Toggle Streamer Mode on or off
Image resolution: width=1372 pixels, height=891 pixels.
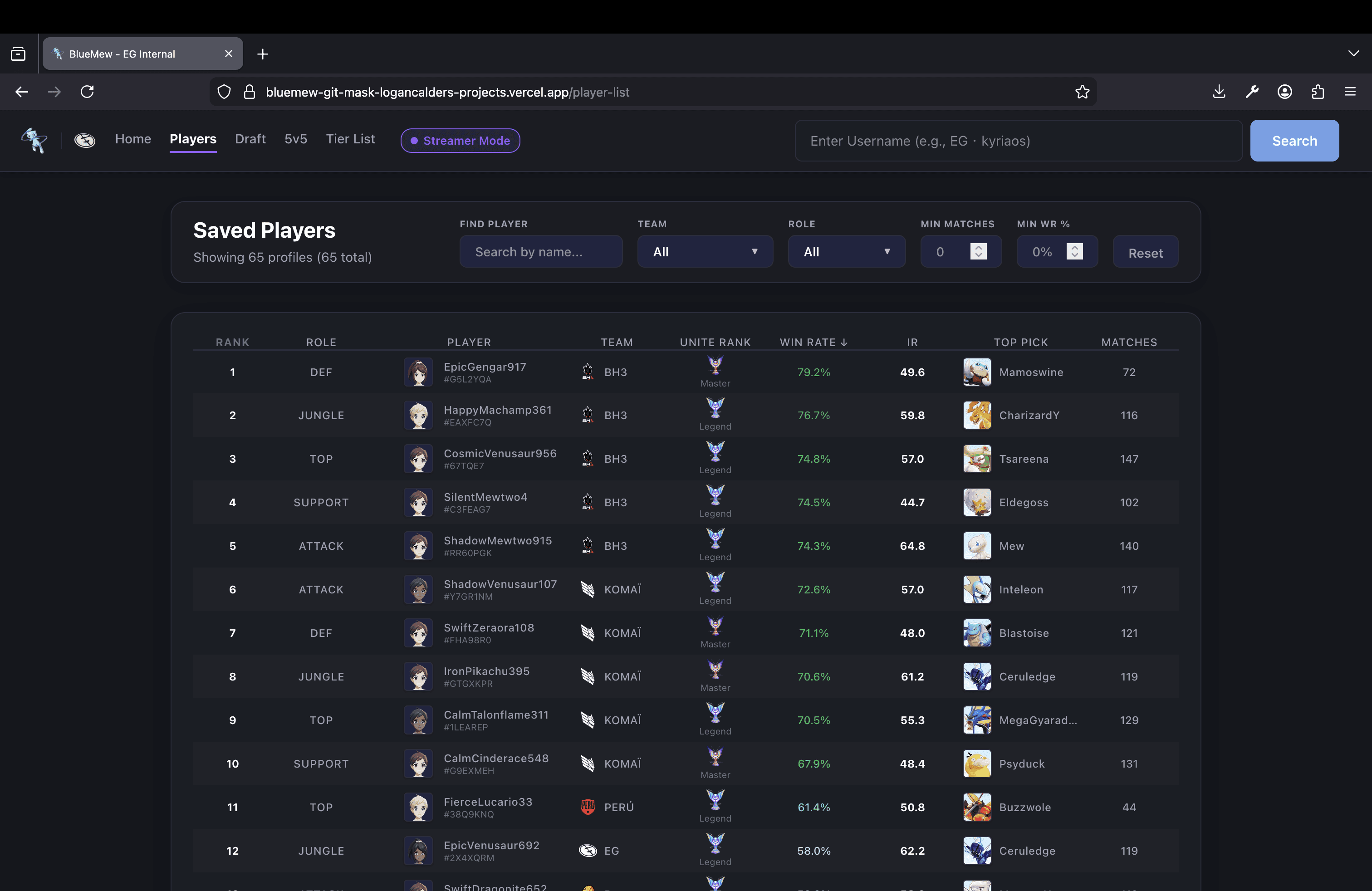(460, 141)
